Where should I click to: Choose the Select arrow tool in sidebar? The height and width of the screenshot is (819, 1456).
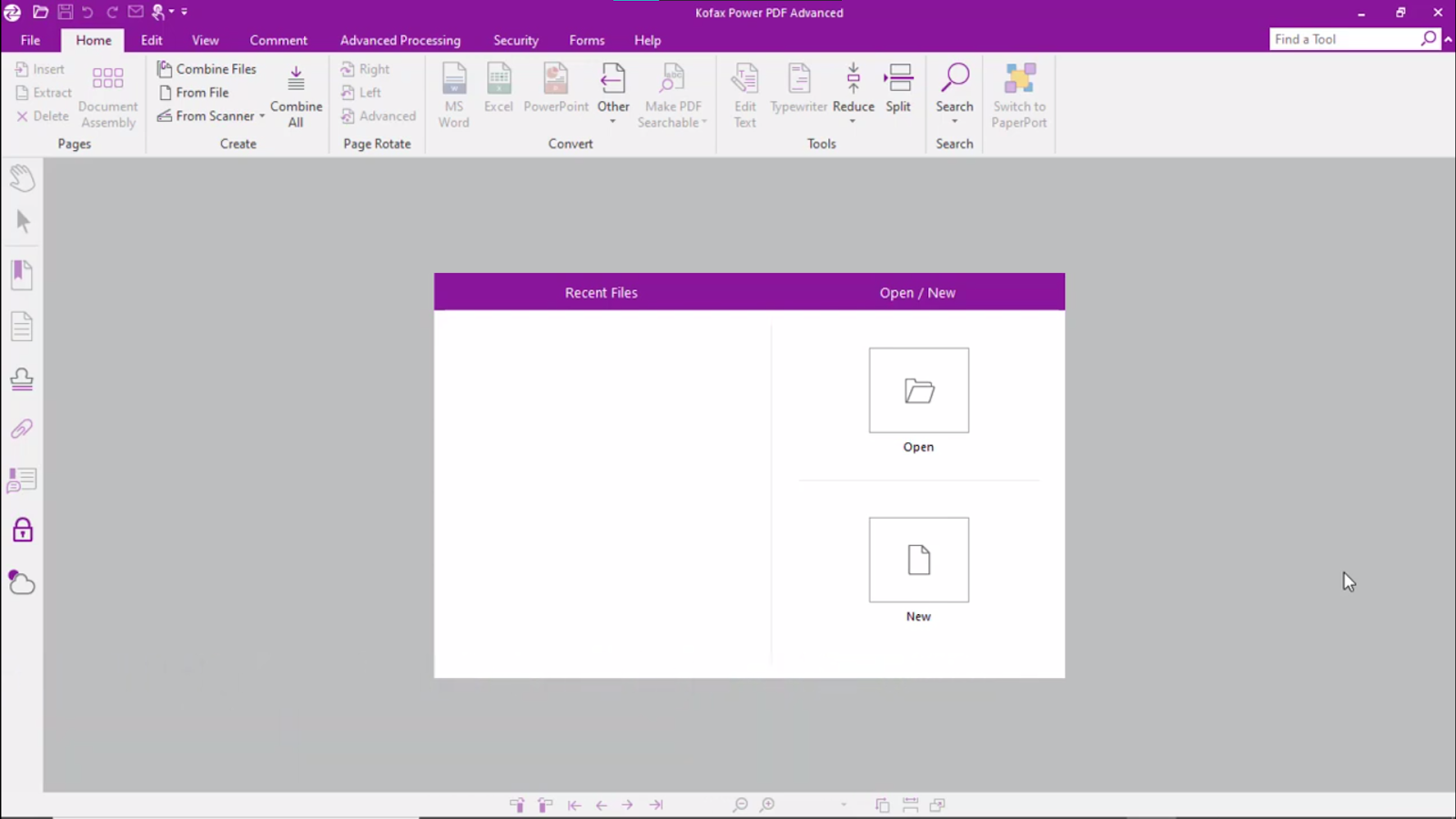pyautogui.click(x=23, y=221)
